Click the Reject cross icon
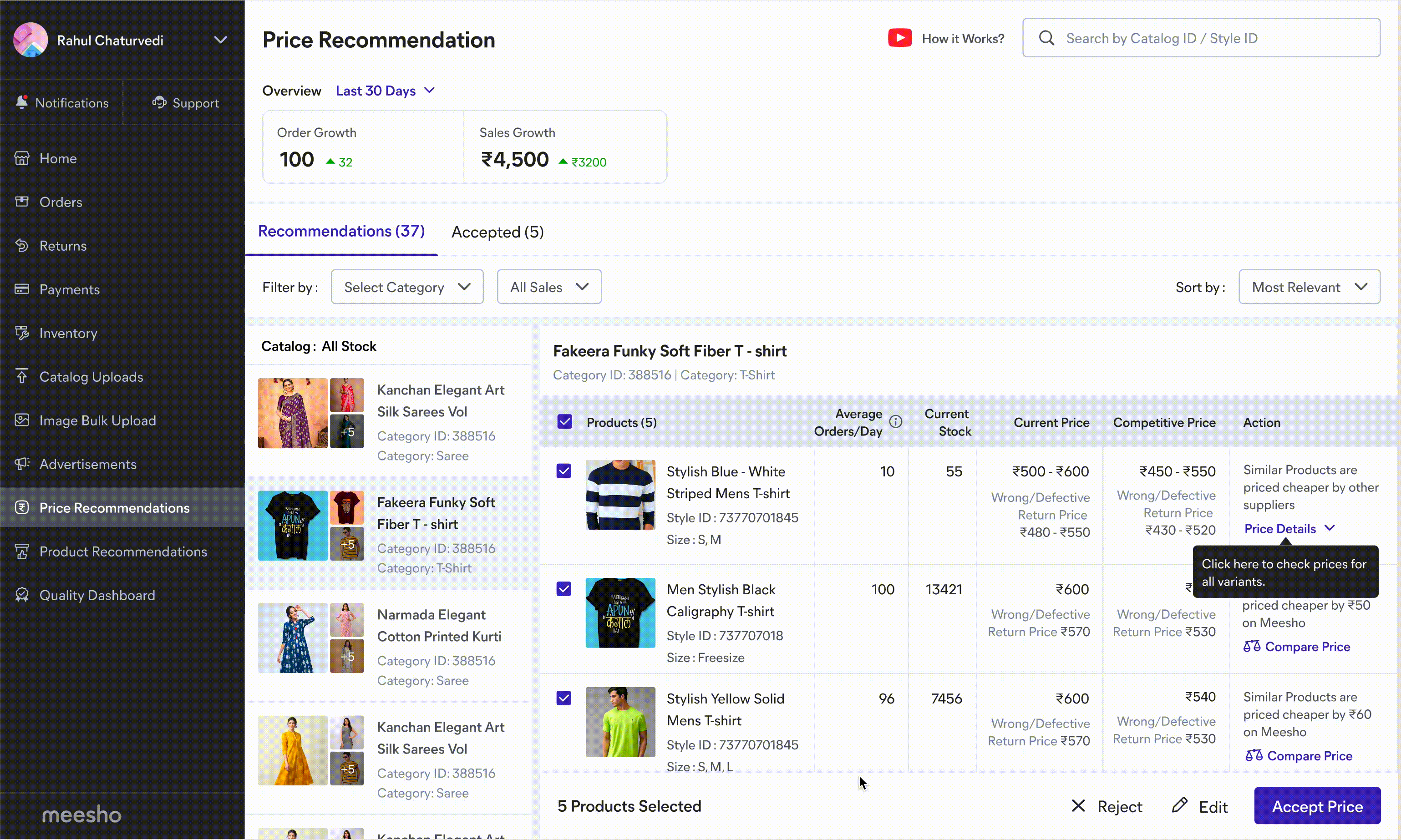Image resolution: width=1401 pixels, height=840 pixels. (1078, 806)
